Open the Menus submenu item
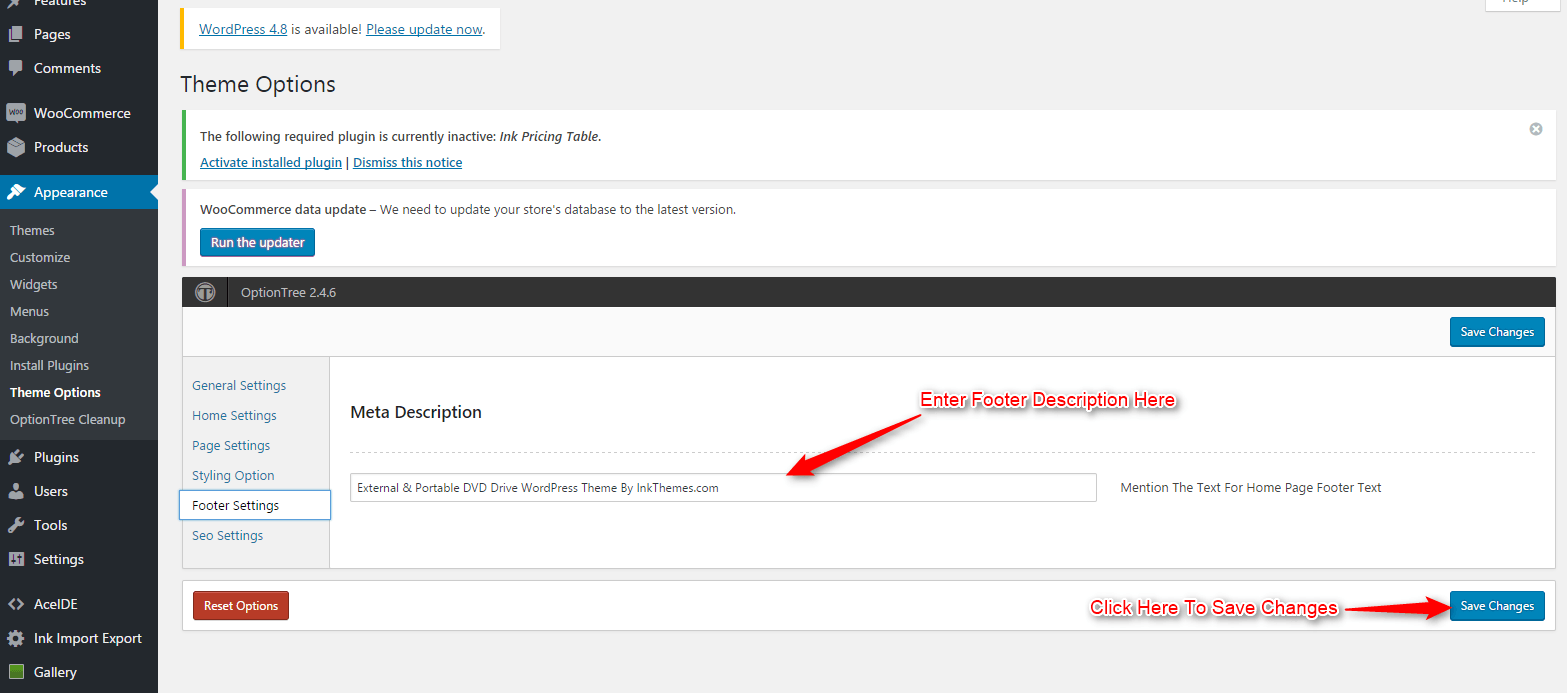 30,311
